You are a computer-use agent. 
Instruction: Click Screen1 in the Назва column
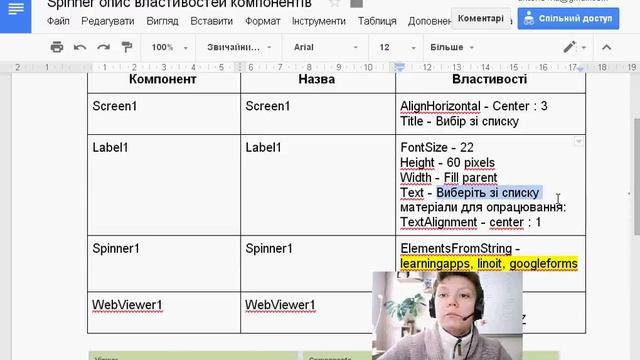click(x=267, y=106)
